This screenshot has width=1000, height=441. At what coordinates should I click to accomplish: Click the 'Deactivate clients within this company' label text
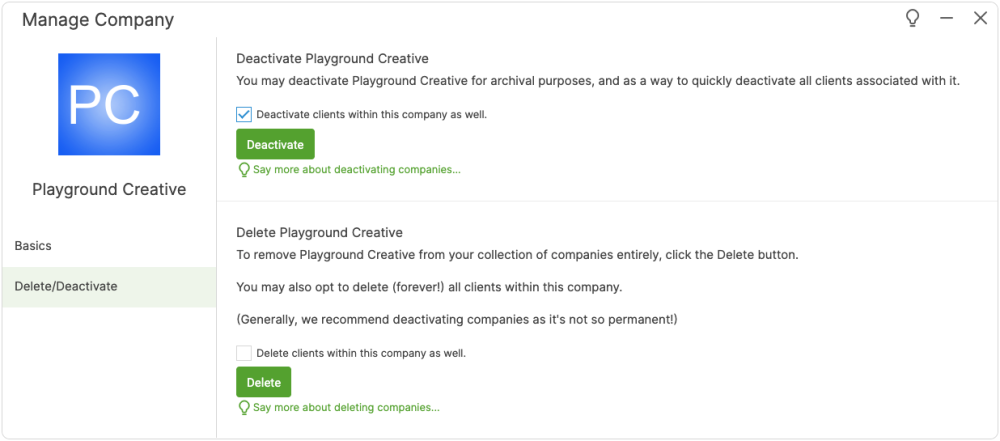(x=371, y=115)
